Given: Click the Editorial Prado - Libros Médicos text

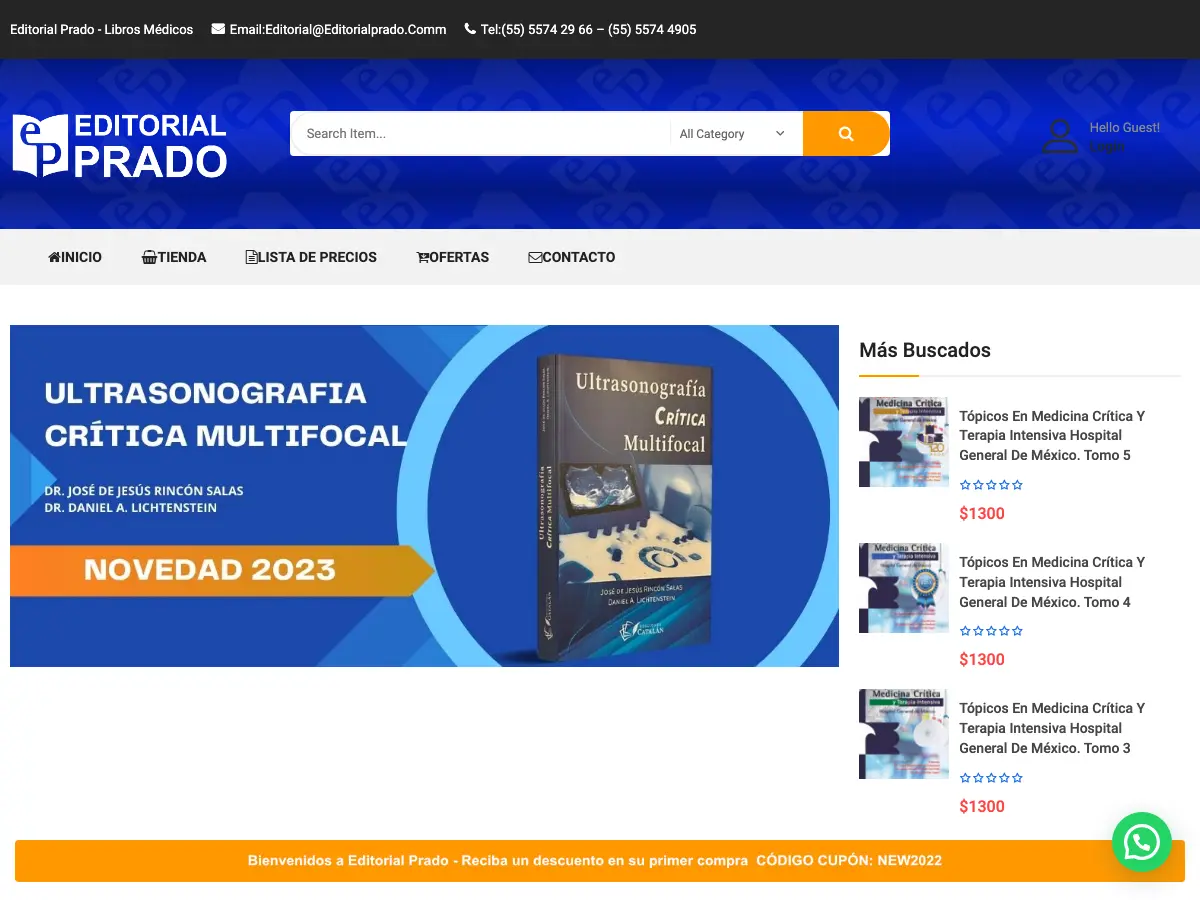Looking at the screenshot, I should tap(102, 29).
